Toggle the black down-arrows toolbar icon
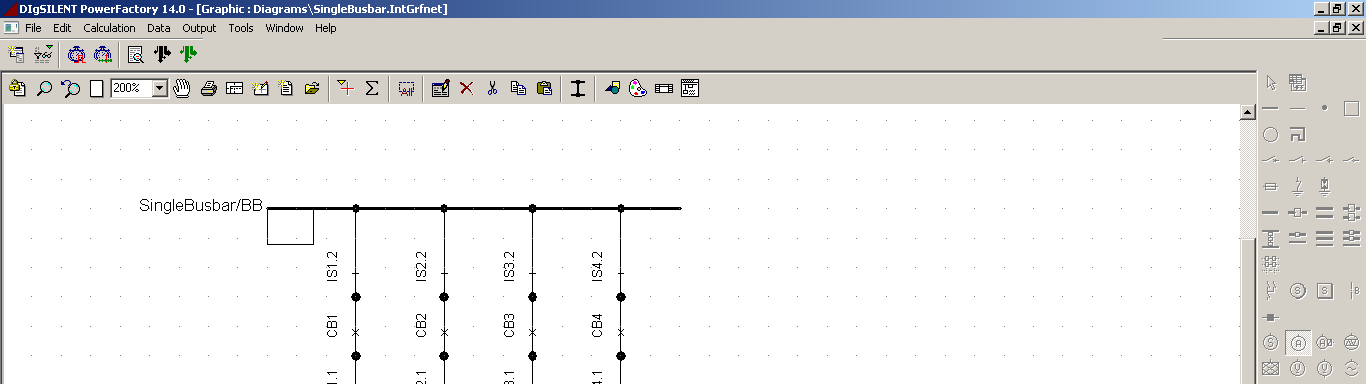 click(x=162, y=54)
